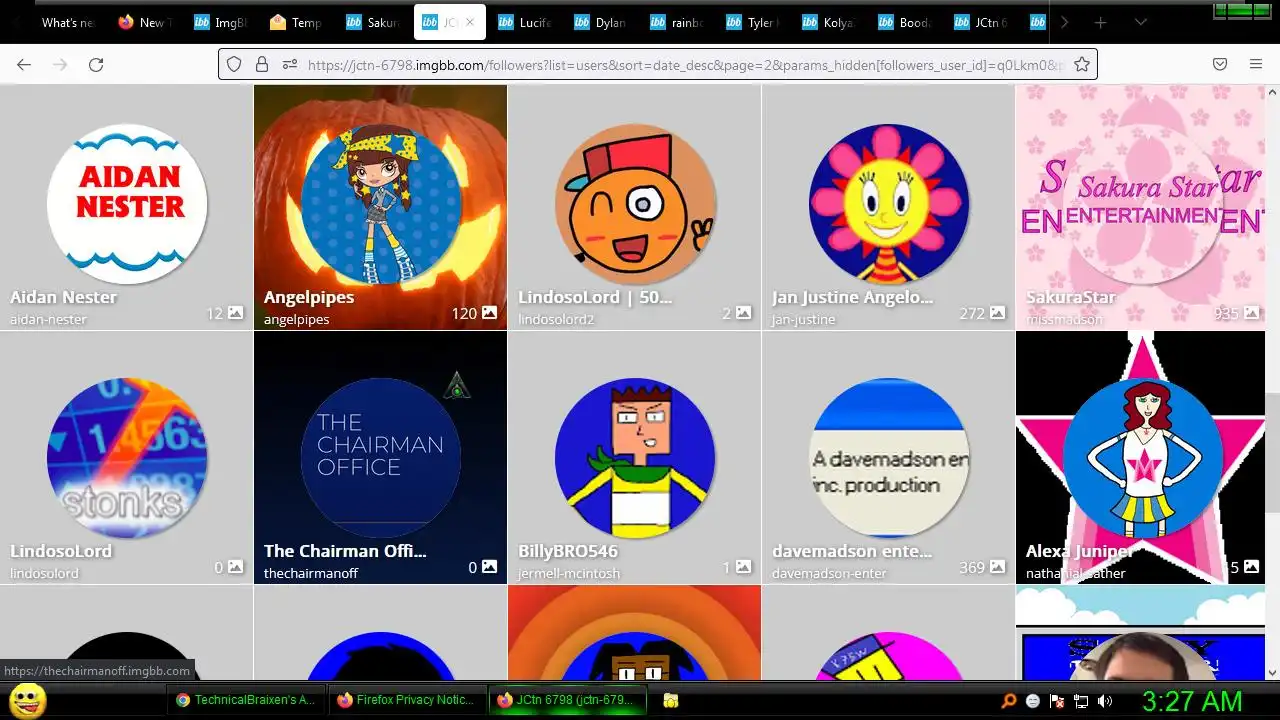This screenshot has width=1280, height=720.
Task: Open davemadson ente... name link
Action: (852, 551)
